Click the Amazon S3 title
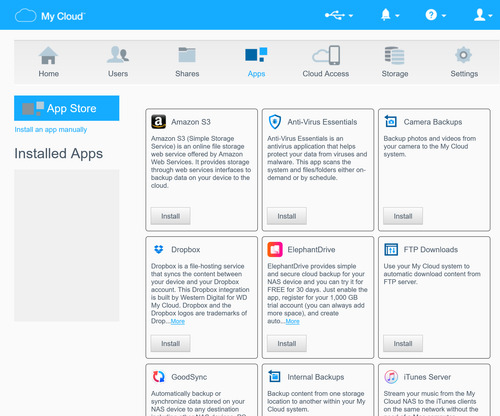 point(191,122)
